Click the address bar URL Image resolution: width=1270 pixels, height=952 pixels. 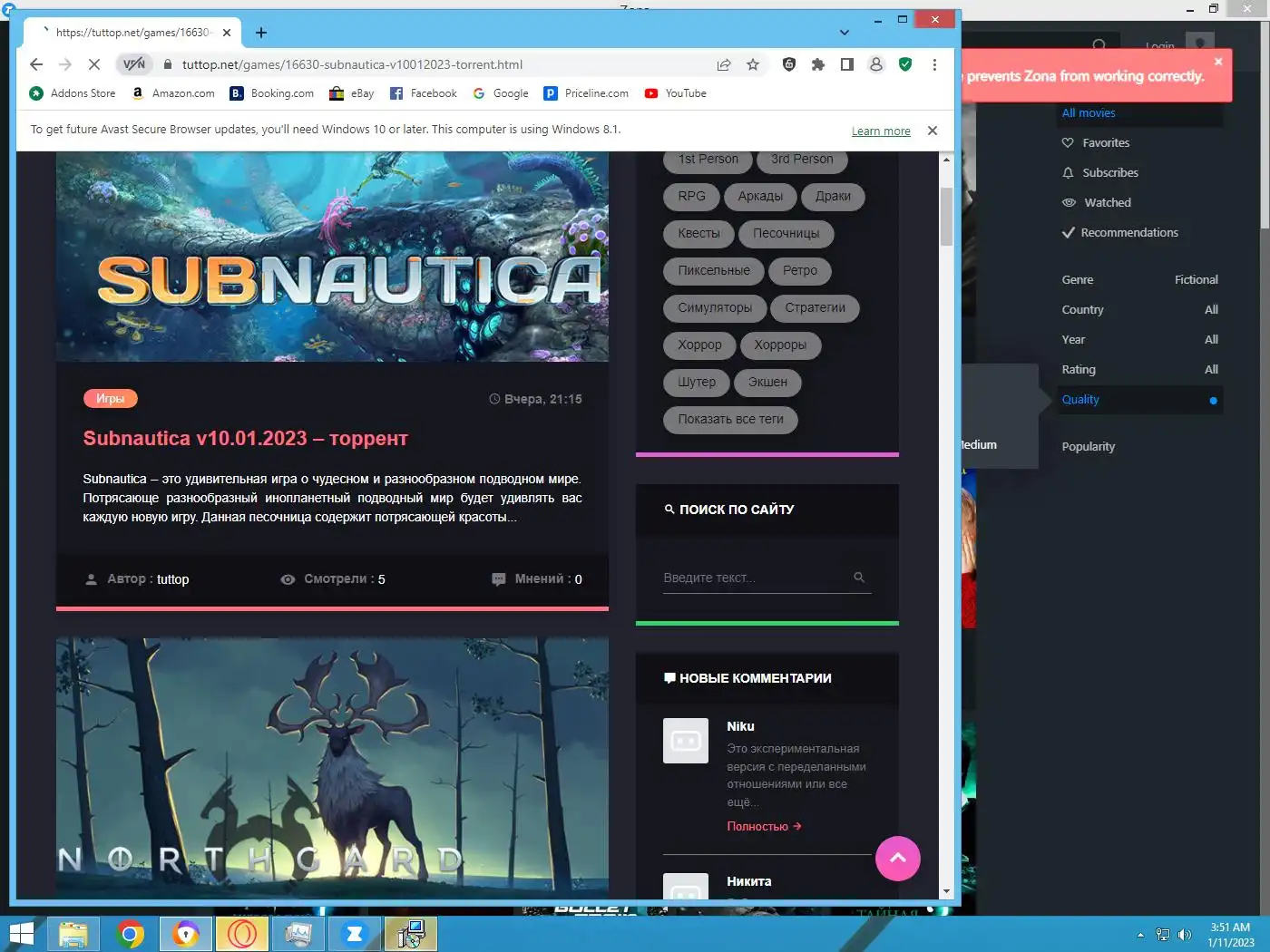[352, 64]
